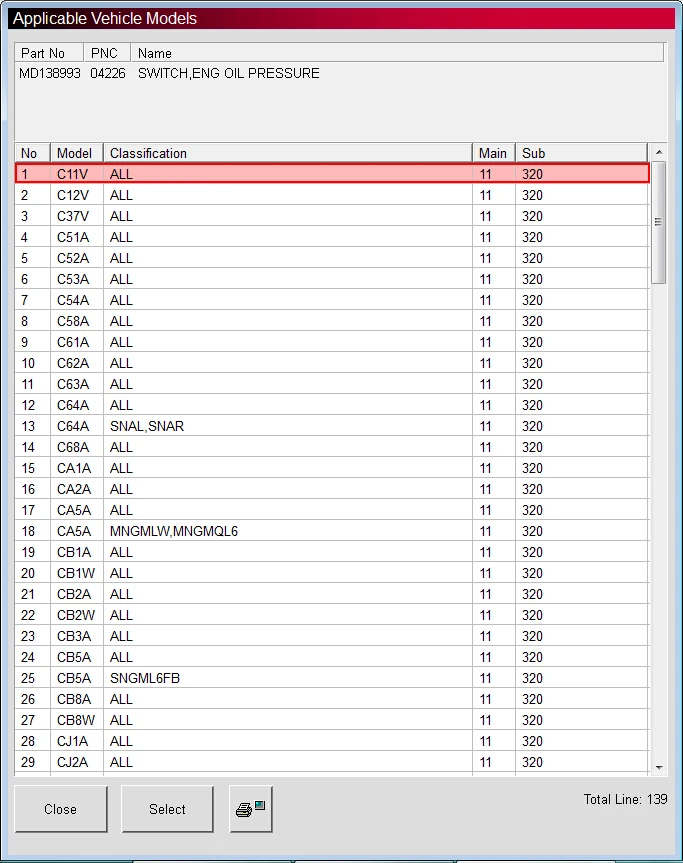
Task: Select model row CB1A
Action: (332, 551)
